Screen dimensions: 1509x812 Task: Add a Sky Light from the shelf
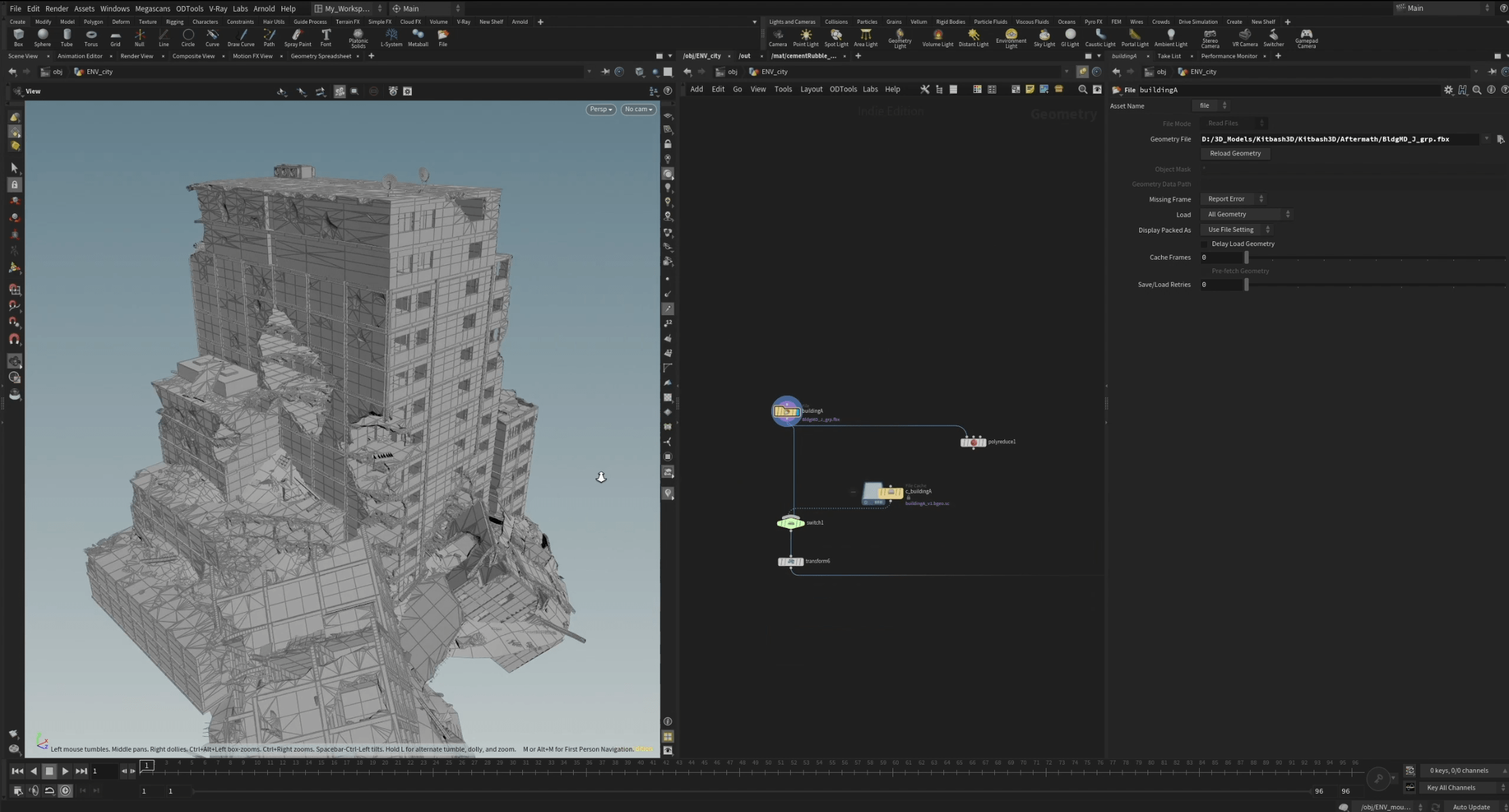(x=1044, y=37)
